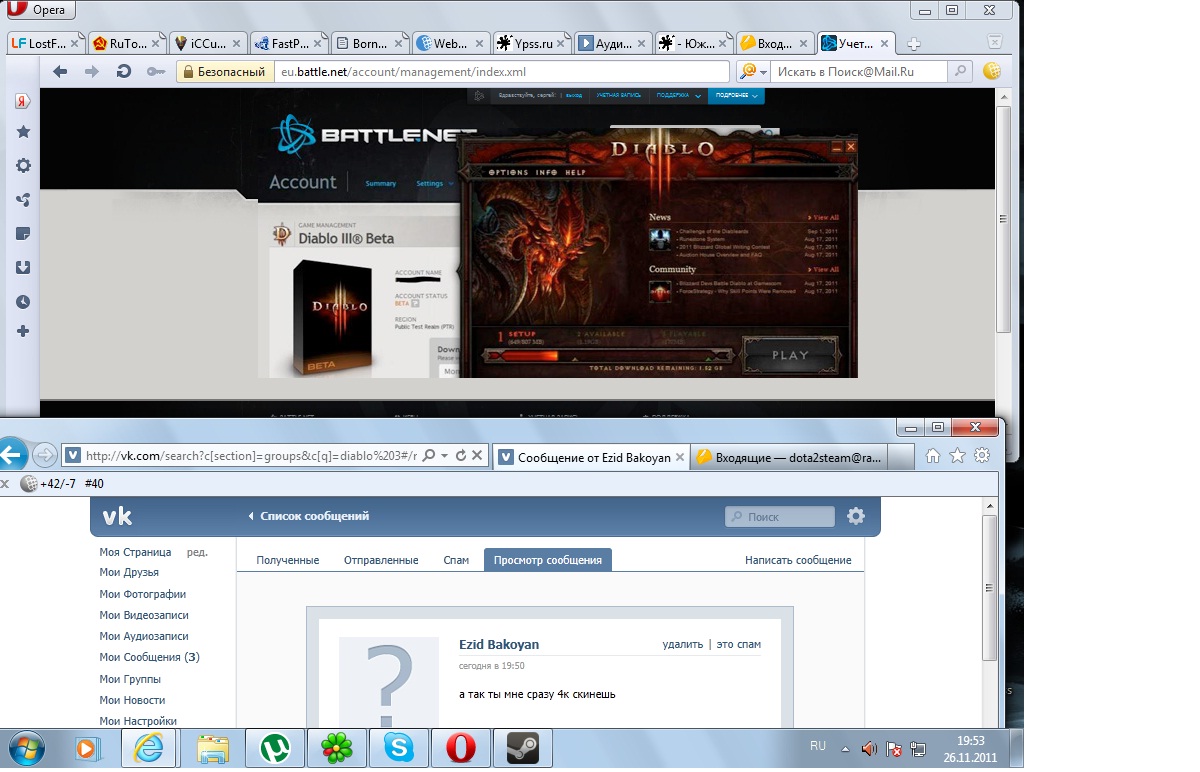1200x772 pixels.
Task: Click View All next to News
Action: point(824,217)
